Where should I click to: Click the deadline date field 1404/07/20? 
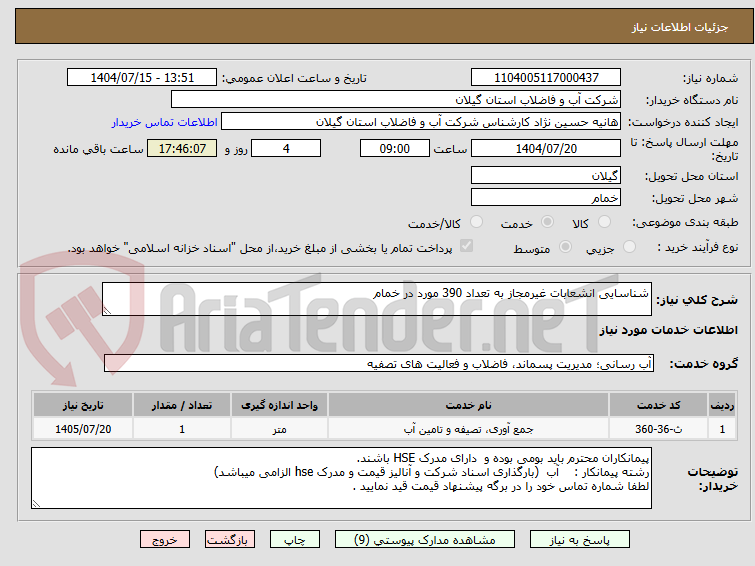[546, 148]
